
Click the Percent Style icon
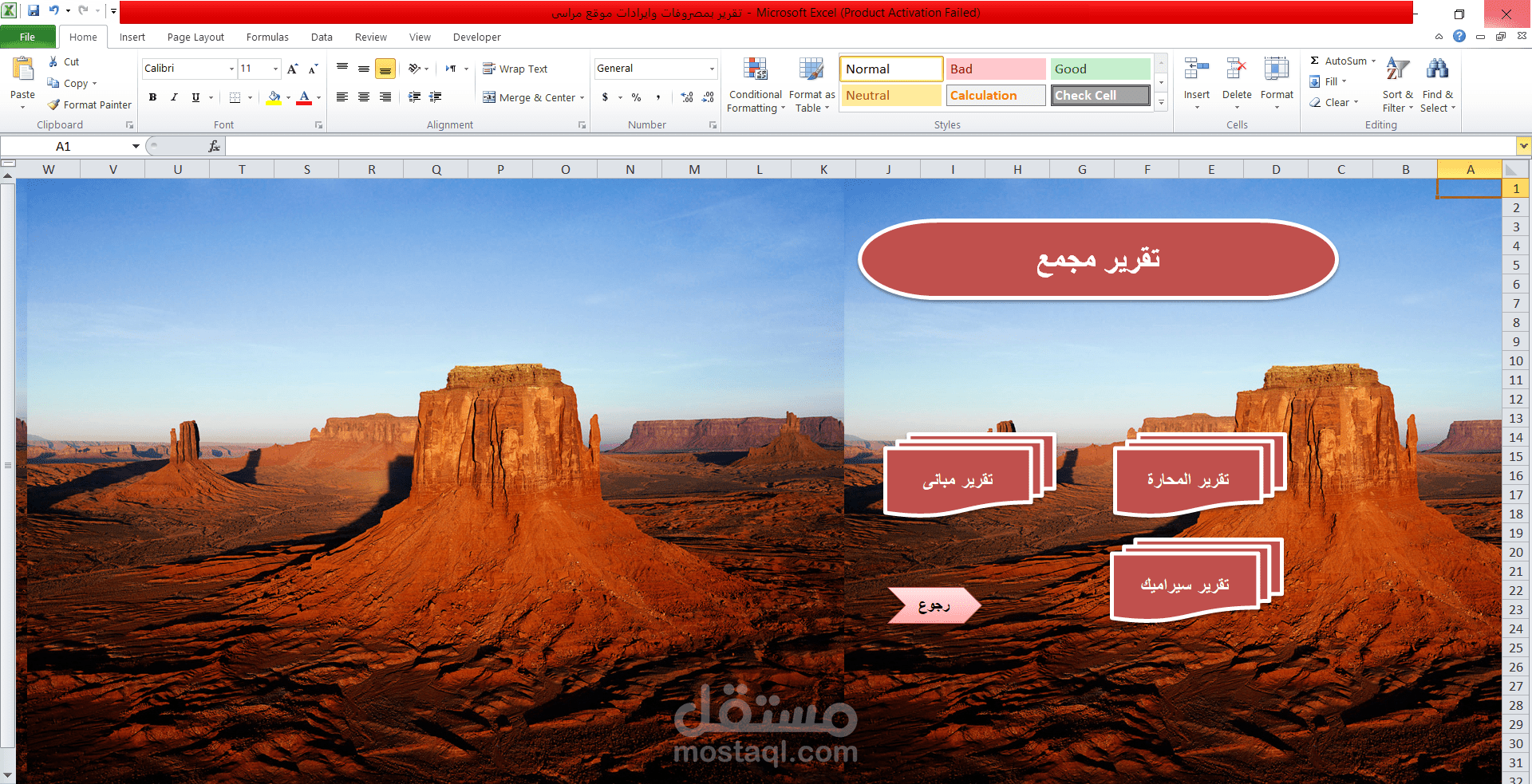pyautogui.click(x=636, y=97)
